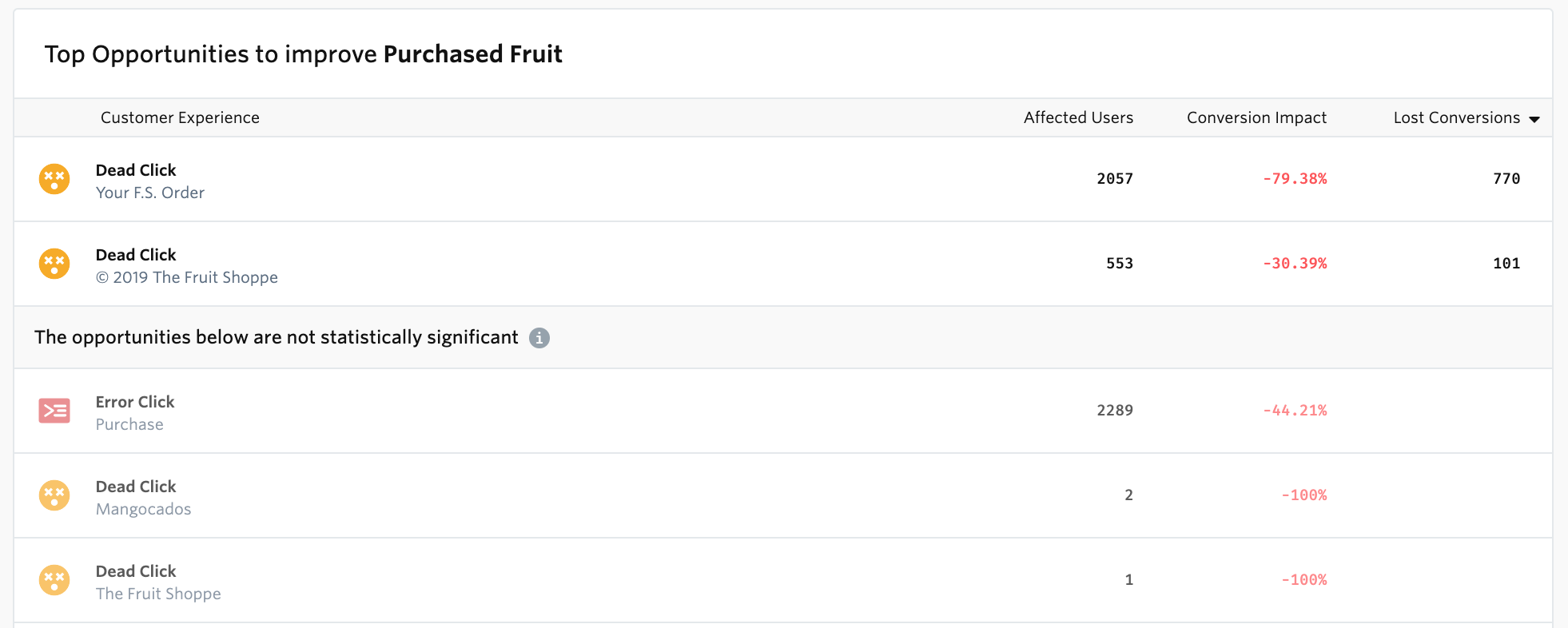This screenshot has height=628, width=1568.
Task: Click the 770 lost conversions value
Action: pyautogui.click(x=1506, y=179)
